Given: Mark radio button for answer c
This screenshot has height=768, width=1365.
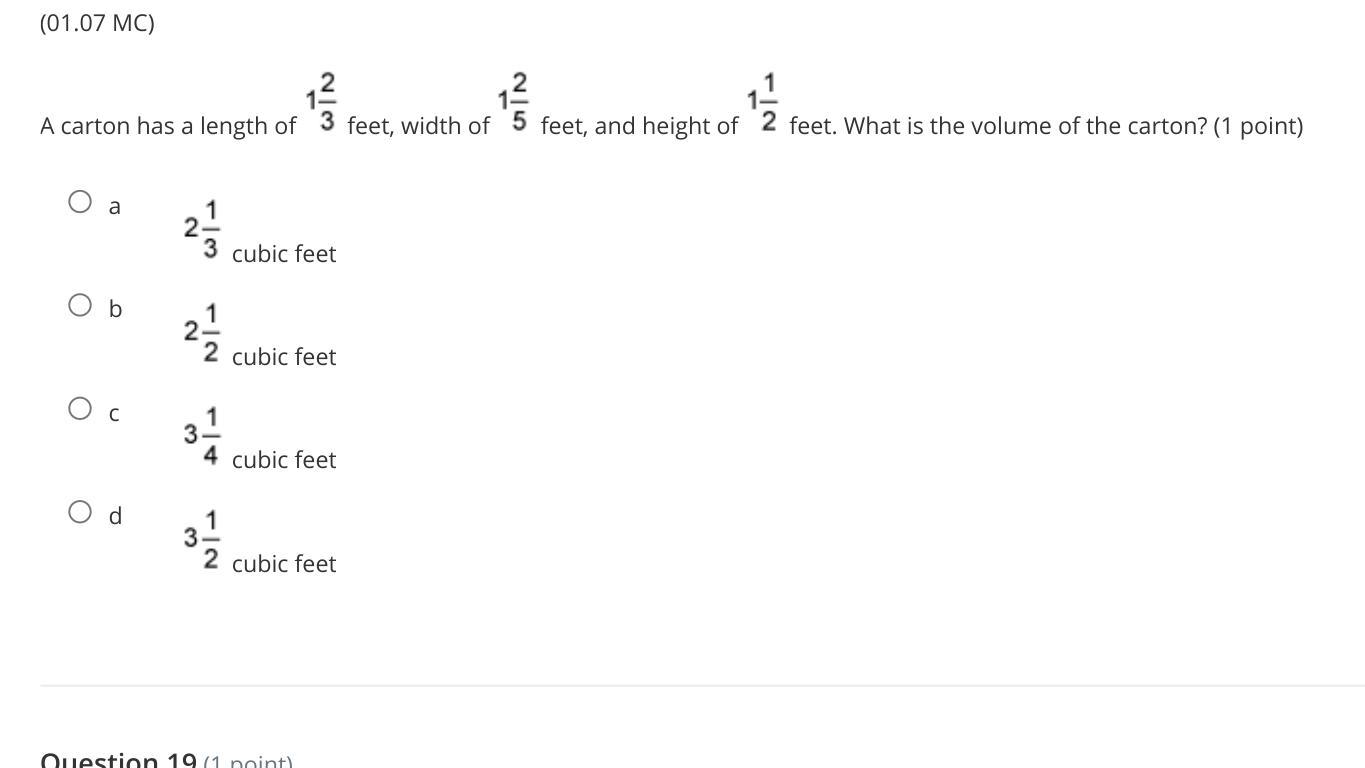Looking at the screenshot, I should 80,408.
